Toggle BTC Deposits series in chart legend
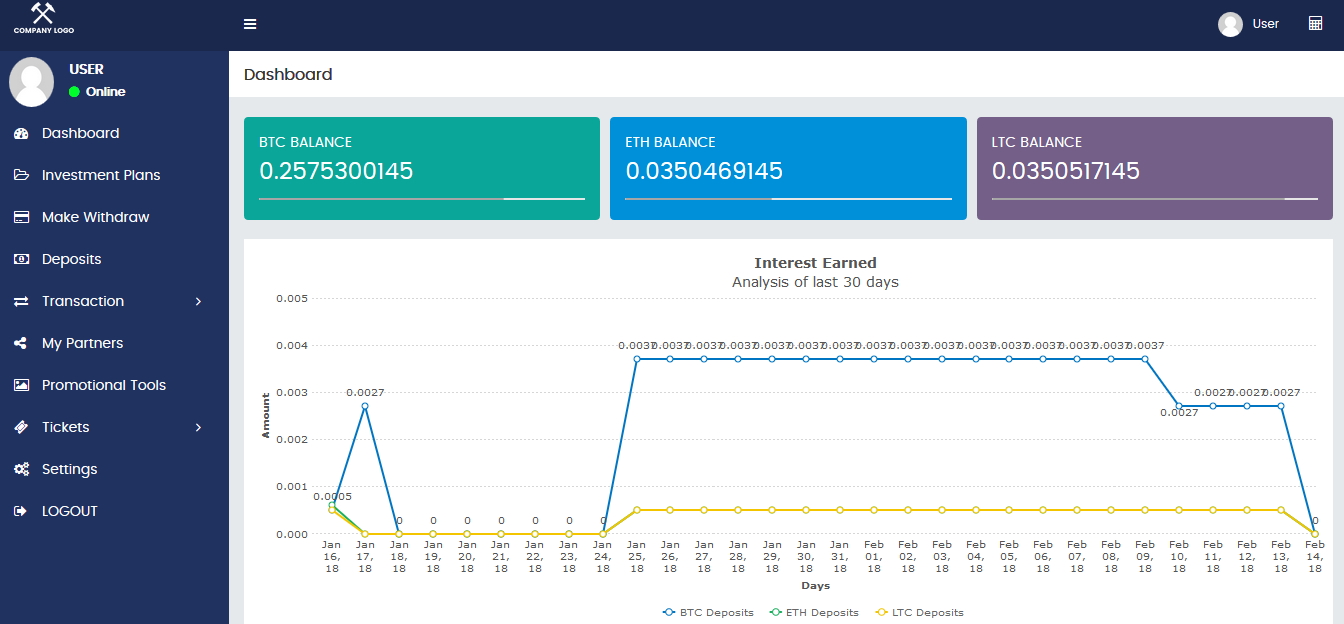Screen dimensions: 1344x624 pyautogui.click(x=708, y=612)
